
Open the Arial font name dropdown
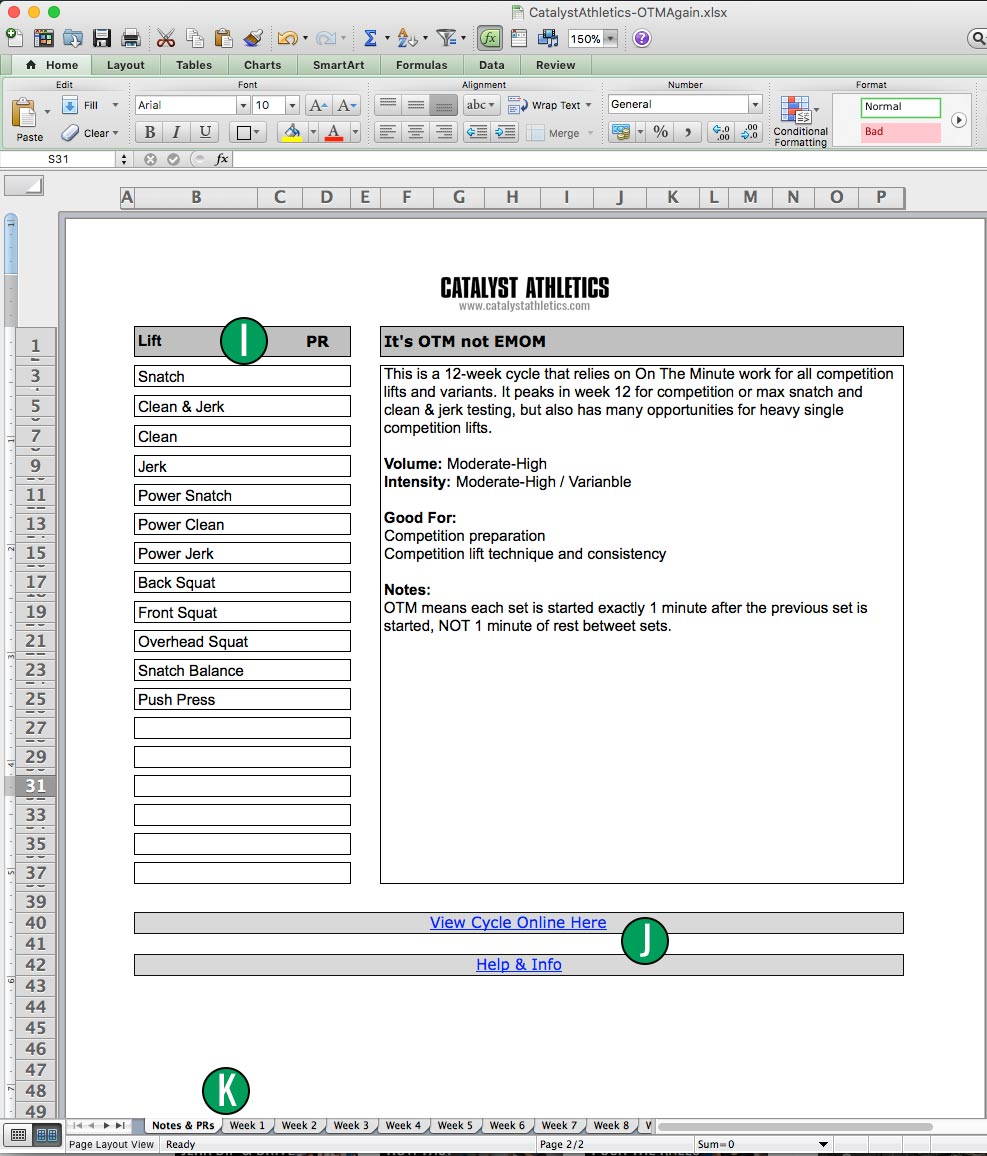click(243, 105)
